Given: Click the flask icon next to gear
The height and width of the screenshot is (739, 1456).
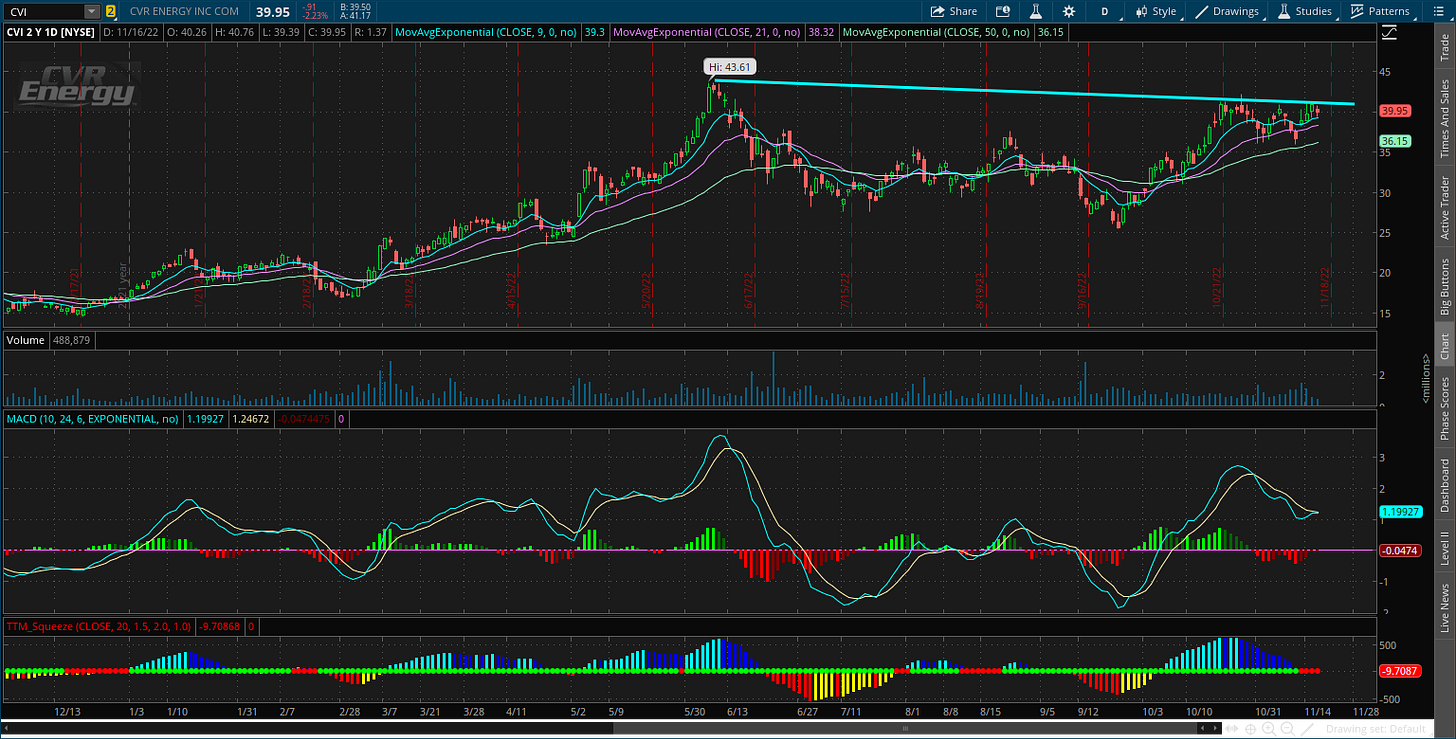Looking at the screenshot, I should [1037, 11].
